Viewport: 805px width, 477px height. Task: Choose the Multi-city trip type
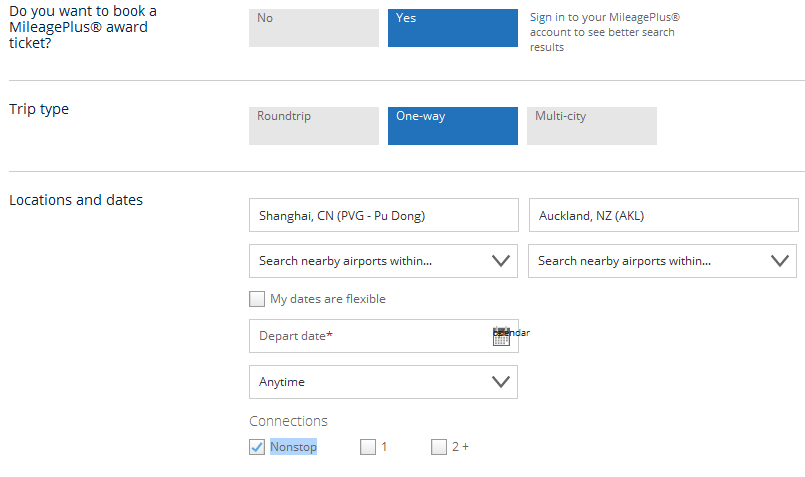pos(591,126)
